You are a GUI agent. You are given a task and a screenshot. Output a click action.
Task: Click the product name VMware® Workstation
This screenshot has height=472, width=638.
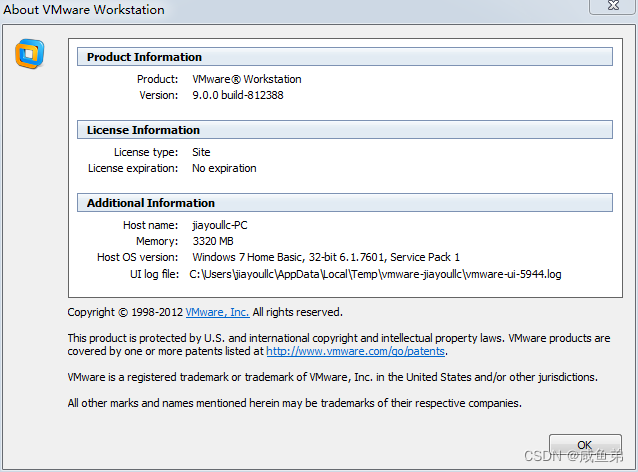pos(247,79)
